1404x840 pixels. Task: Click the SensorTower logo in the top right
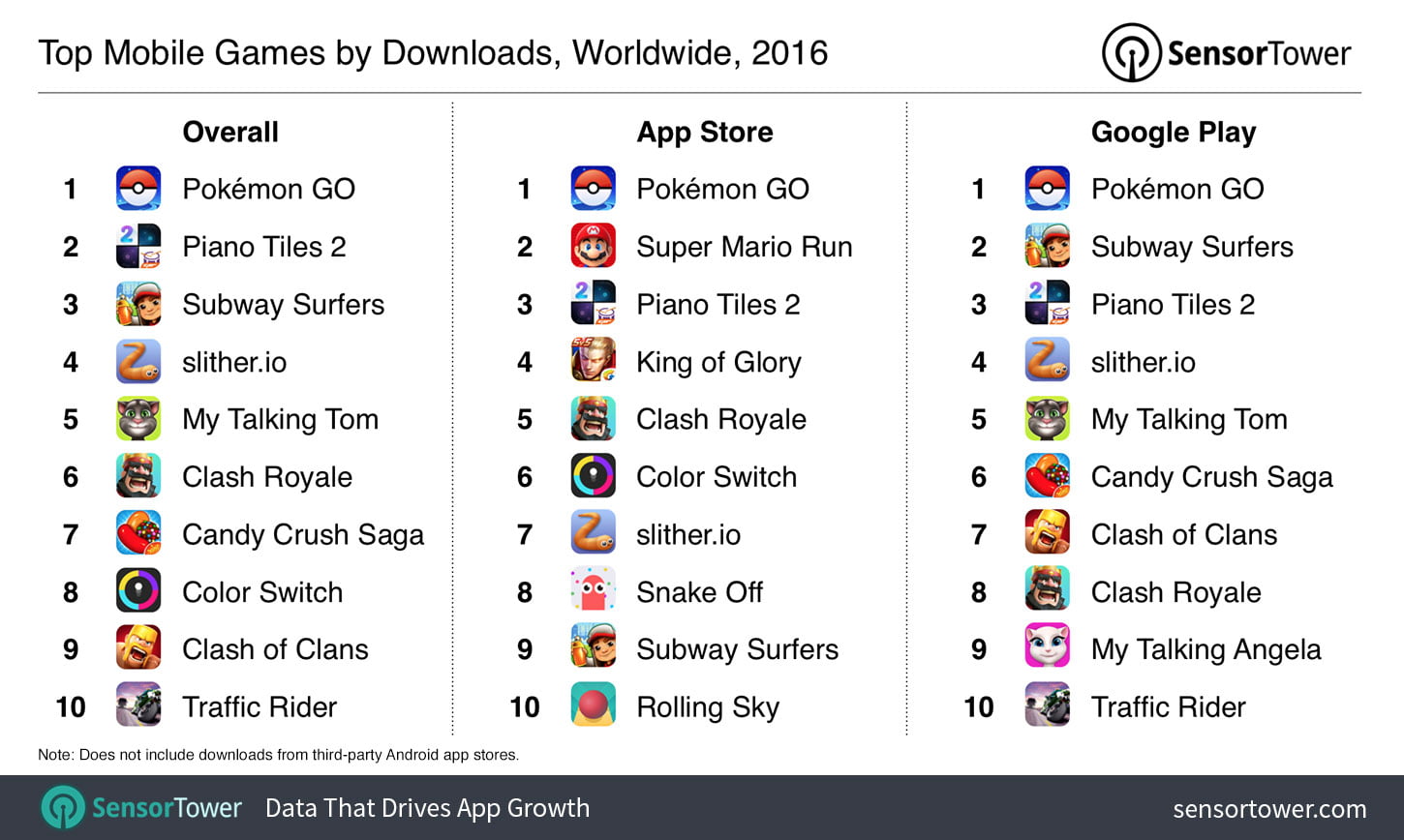point(1226,52)
